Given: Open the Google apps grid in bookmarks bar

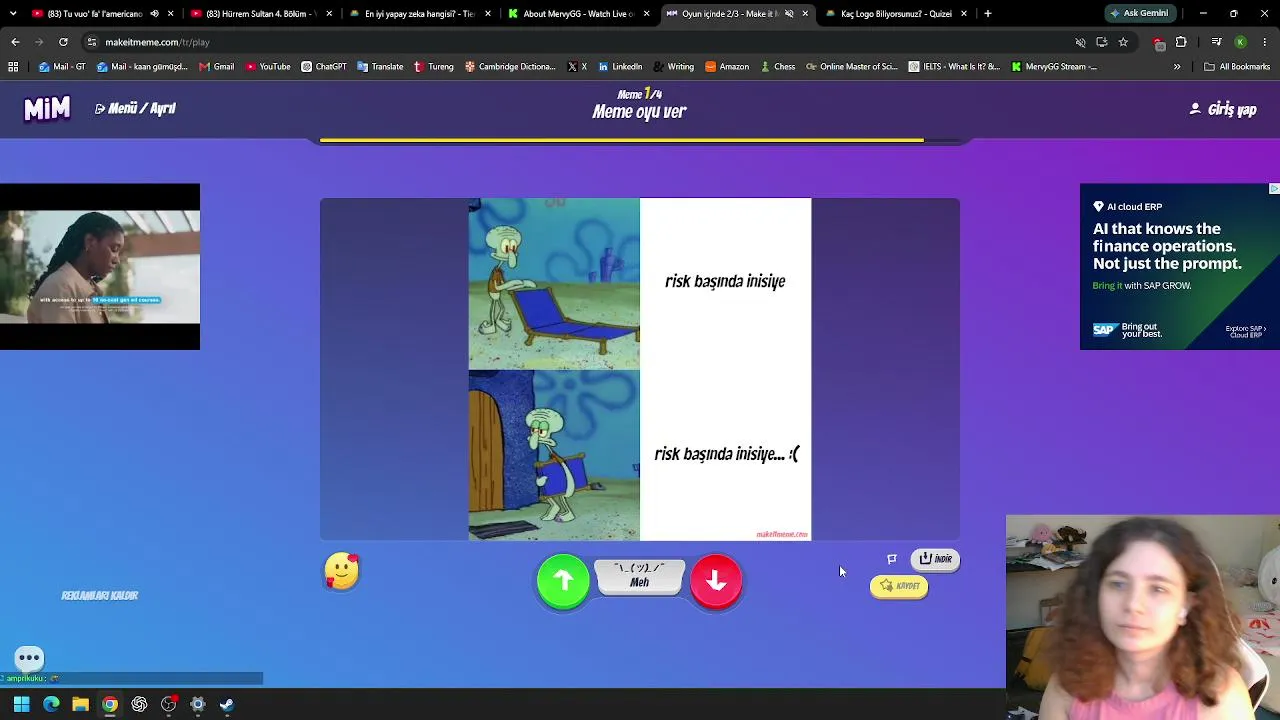Looking at the screenshot, I should point(13,67).
